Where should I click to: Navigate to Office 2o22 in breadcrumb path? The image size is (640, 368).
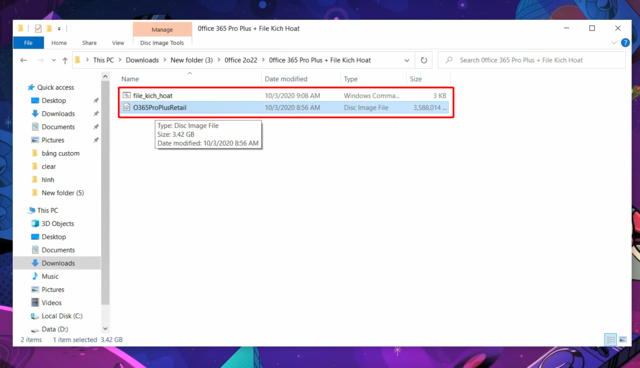241,60
